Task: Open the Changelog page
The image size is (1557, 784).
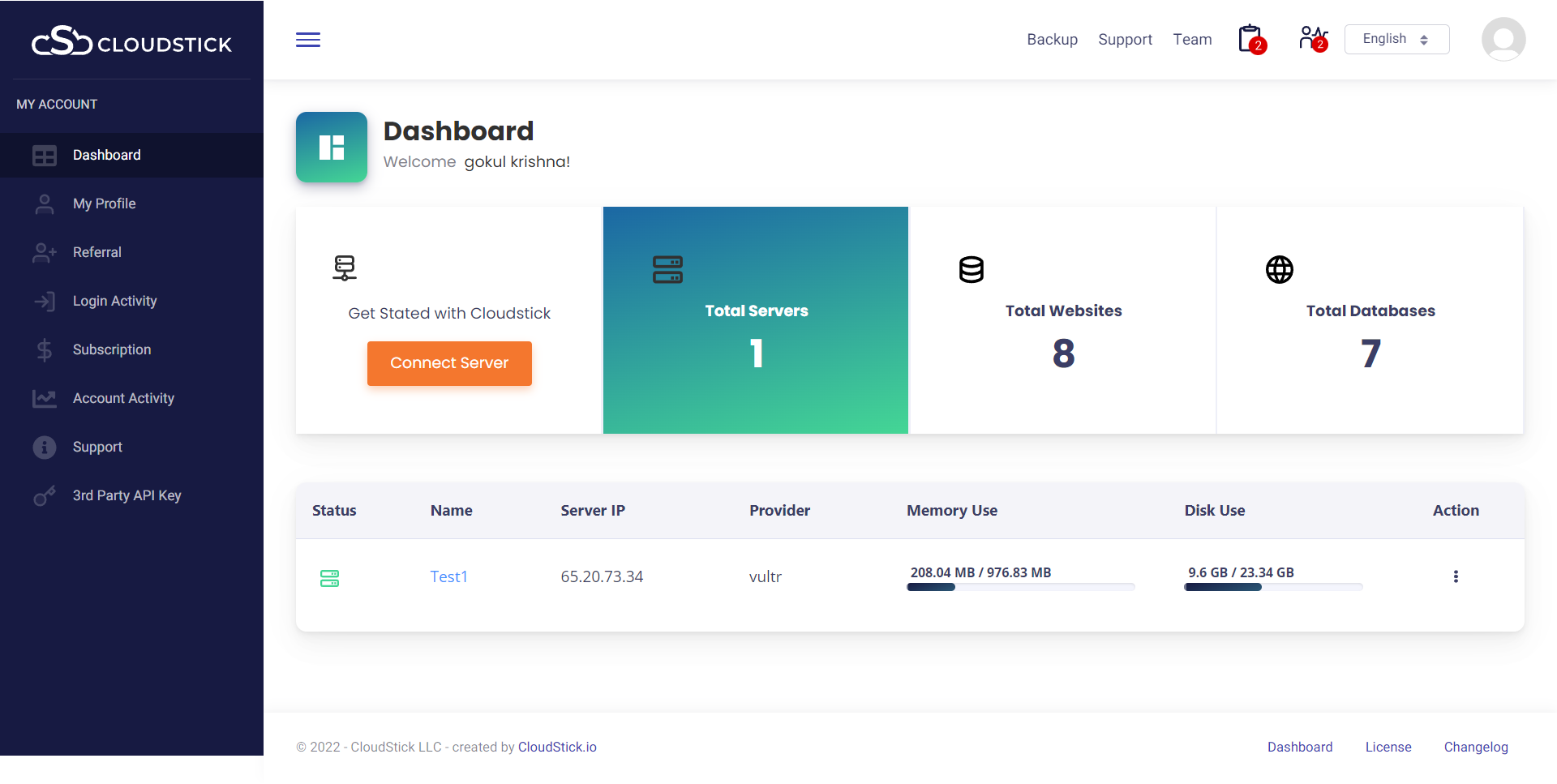Action: point(1476,747)
